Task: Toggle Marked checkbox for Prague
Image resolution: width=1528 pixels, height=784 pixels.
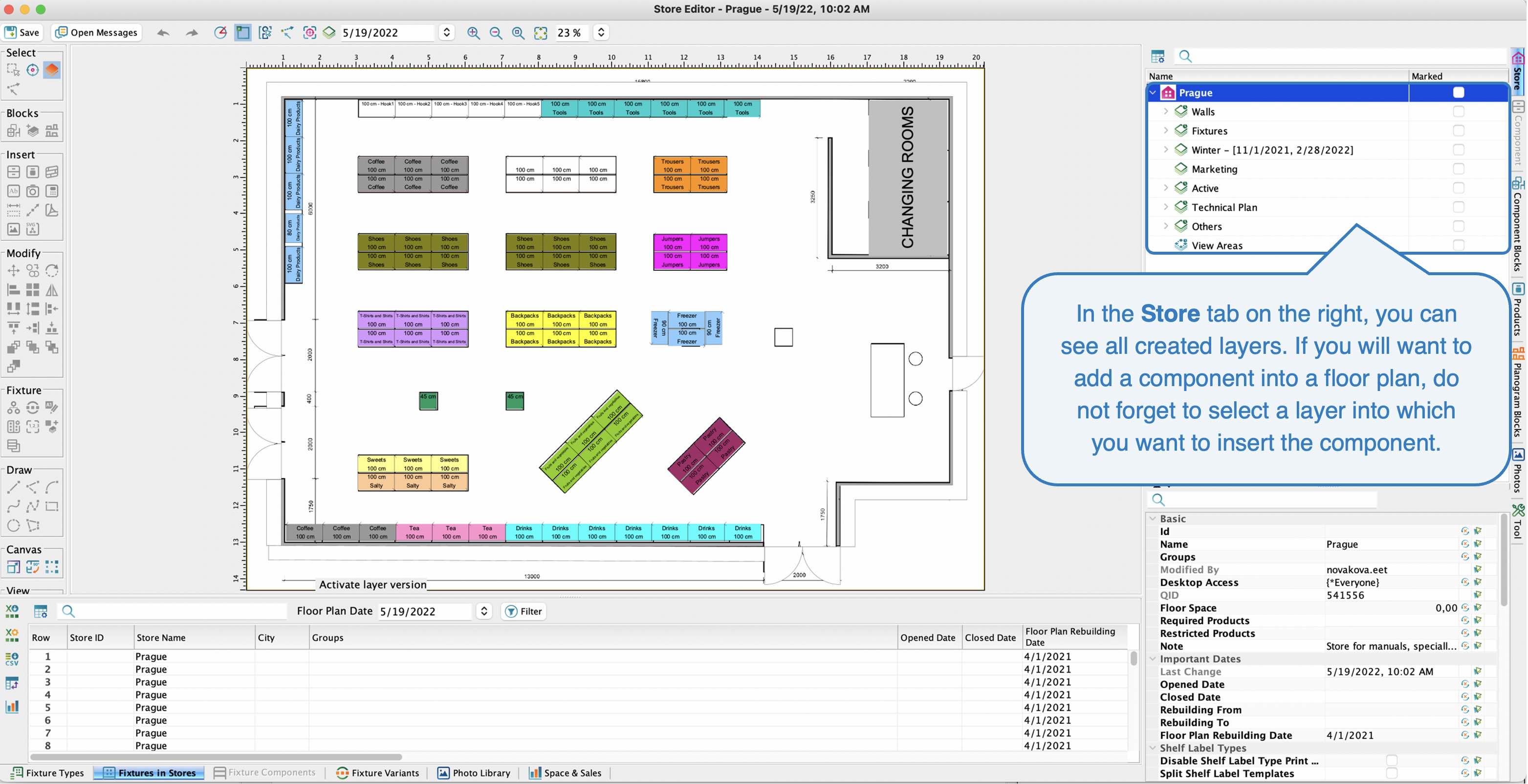Action: 1458,92
